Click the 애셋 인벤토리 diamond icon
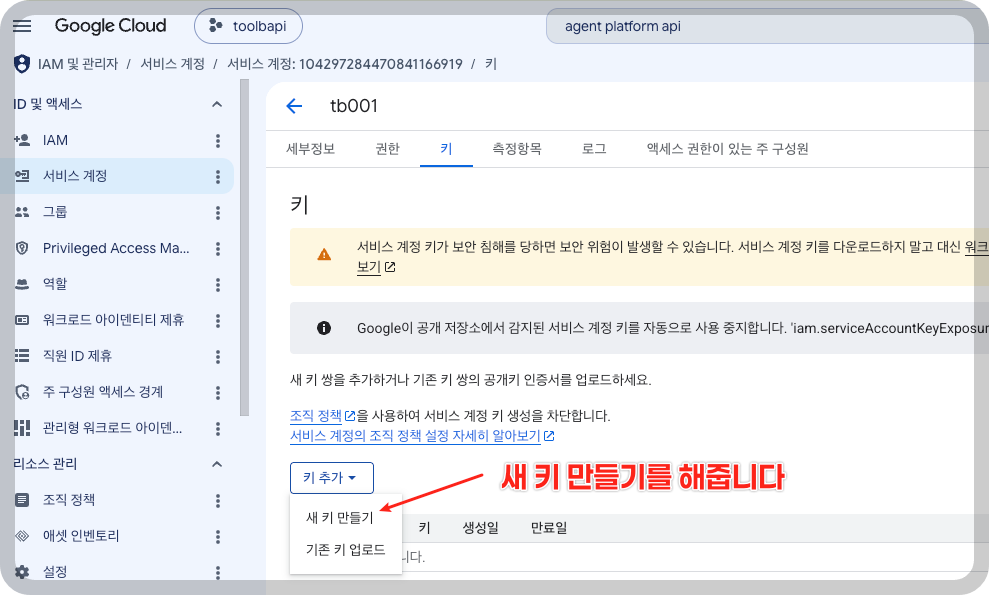The width and height of the screenshot is (989, 595). click(22, 536)
